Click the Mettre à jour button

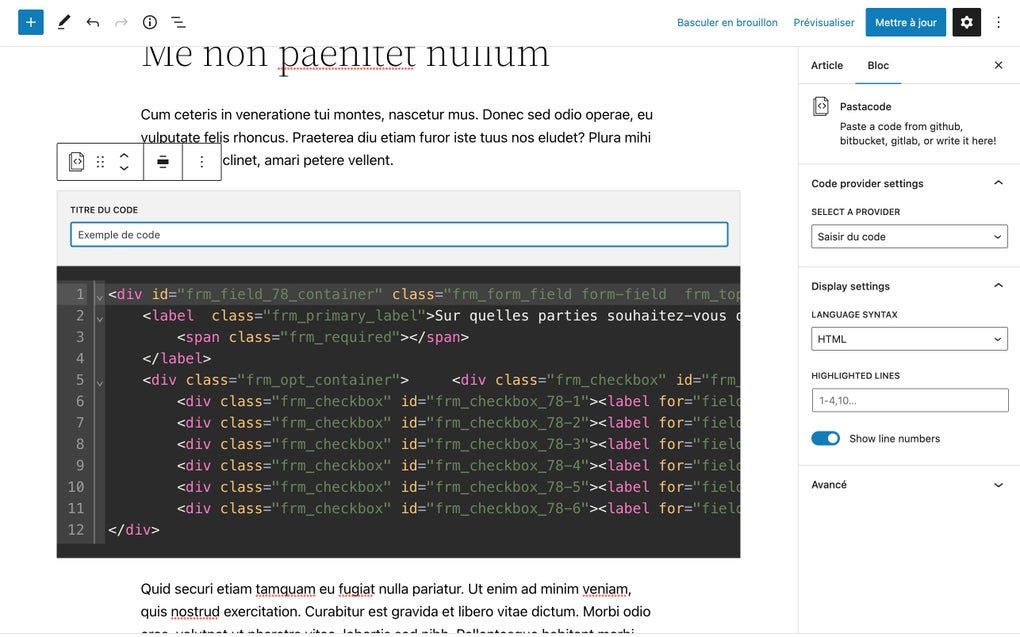coord(905,22)
